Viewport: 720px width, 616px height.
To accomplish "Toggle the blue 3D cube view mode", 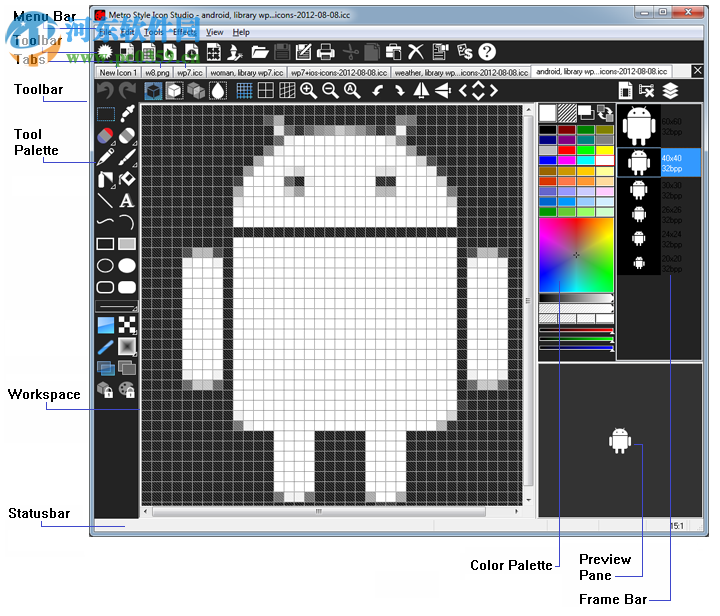I will (x=153, y=90).
